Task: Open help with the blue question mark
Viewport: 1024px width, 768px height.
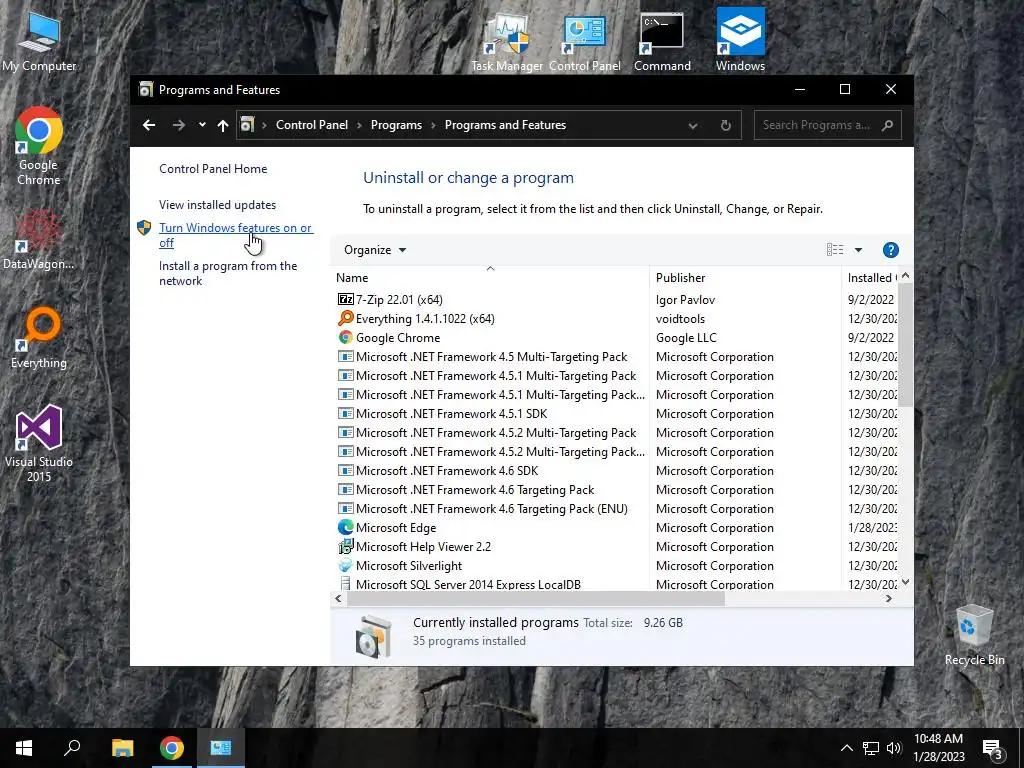Action: tap(891, 250)
